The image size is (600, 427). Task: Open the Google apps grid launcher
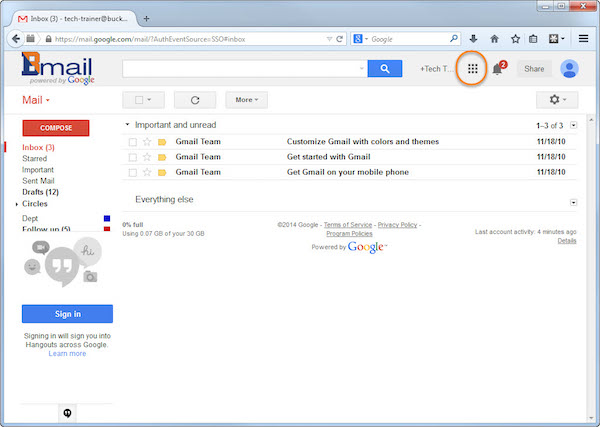473,69
